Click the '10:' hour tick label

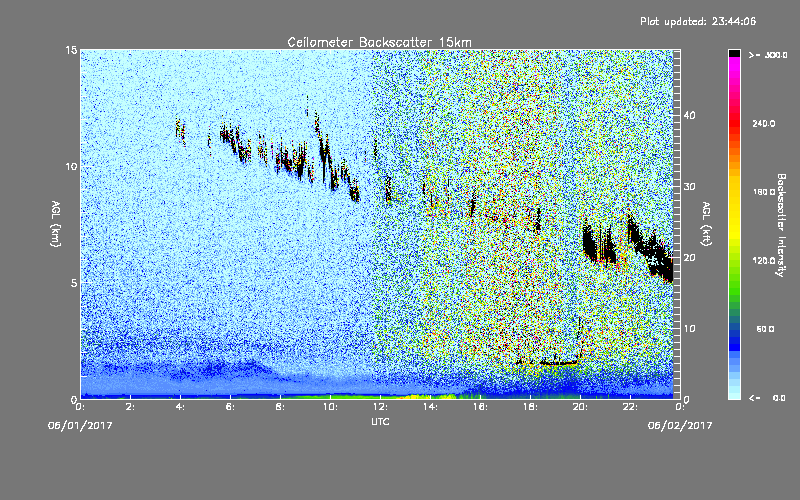pyautogui.click(x=330, y=407)
